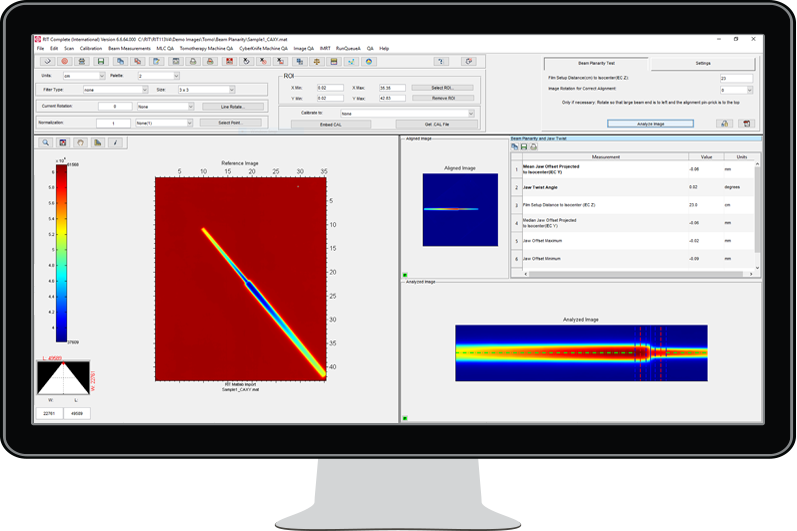Click the print icon above results table
This screenshot has width=797, height=531.
point(531,146)
